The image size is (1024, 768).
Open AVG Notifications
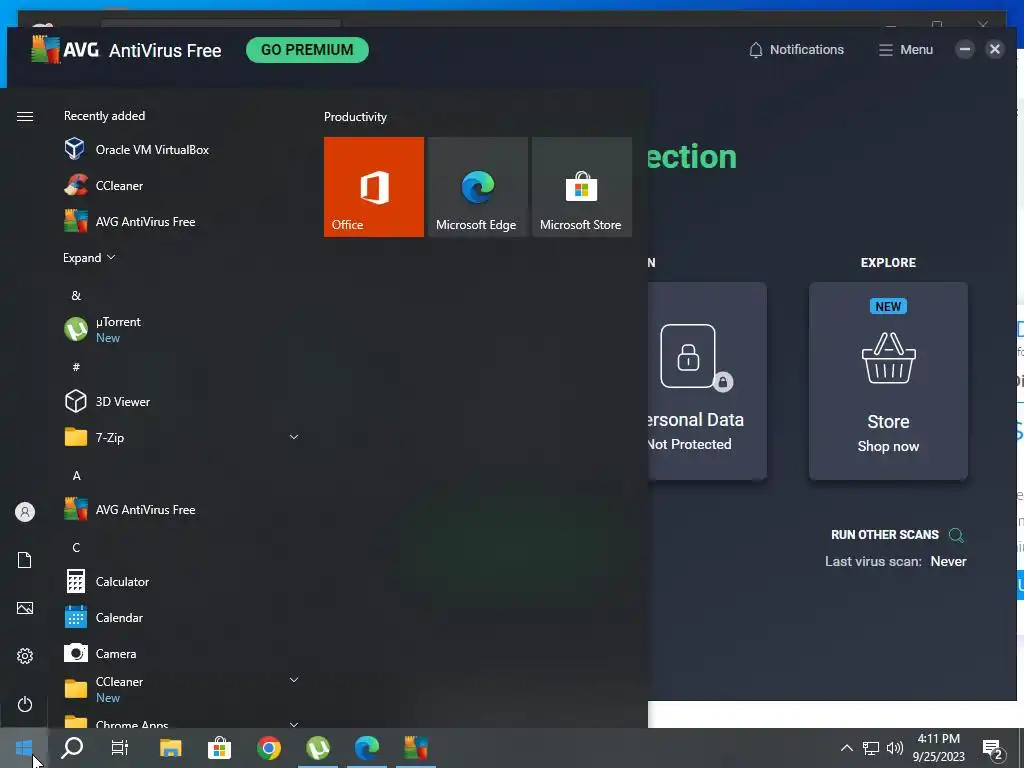[x=796, y=50]
